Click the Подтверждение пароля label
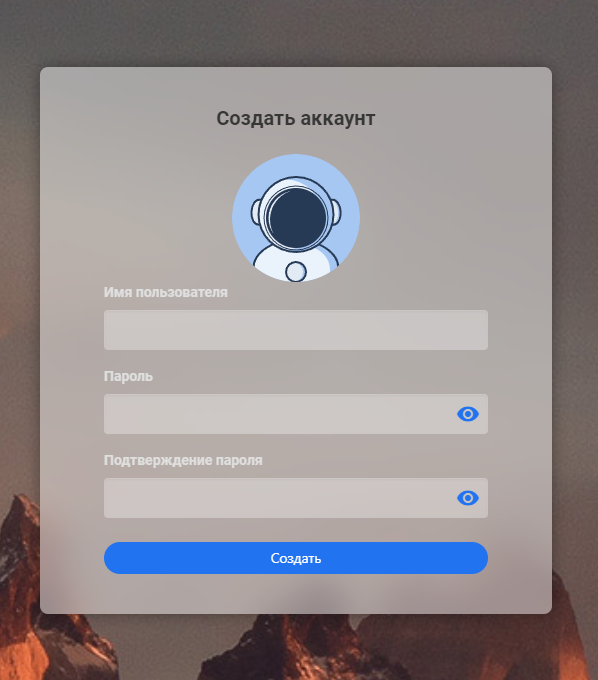This screenshot has height=680, width=598. pyautogui.click(x=183, y=460)
